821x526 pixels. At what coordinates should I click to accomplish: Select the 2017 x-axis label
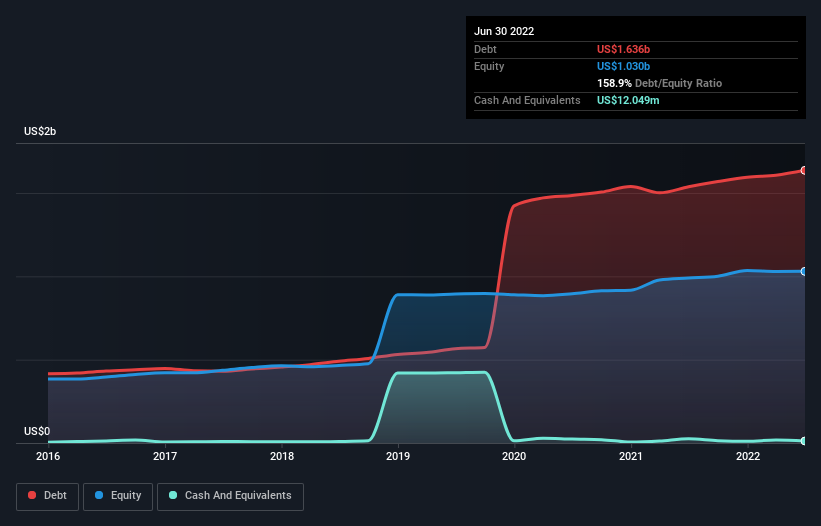click(x=165, y=456)
